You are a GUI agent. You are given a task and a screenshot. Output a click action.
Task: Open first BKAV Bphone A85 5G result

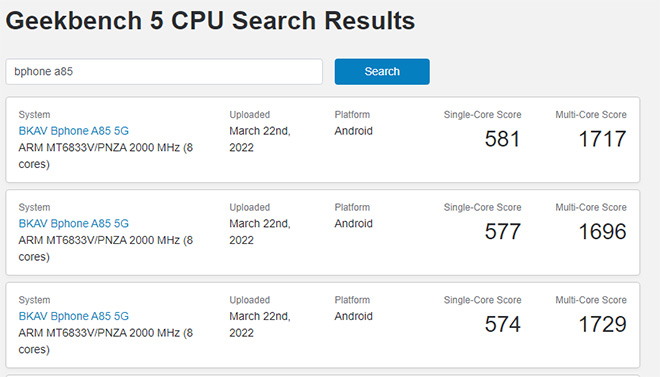click(74, 131)
